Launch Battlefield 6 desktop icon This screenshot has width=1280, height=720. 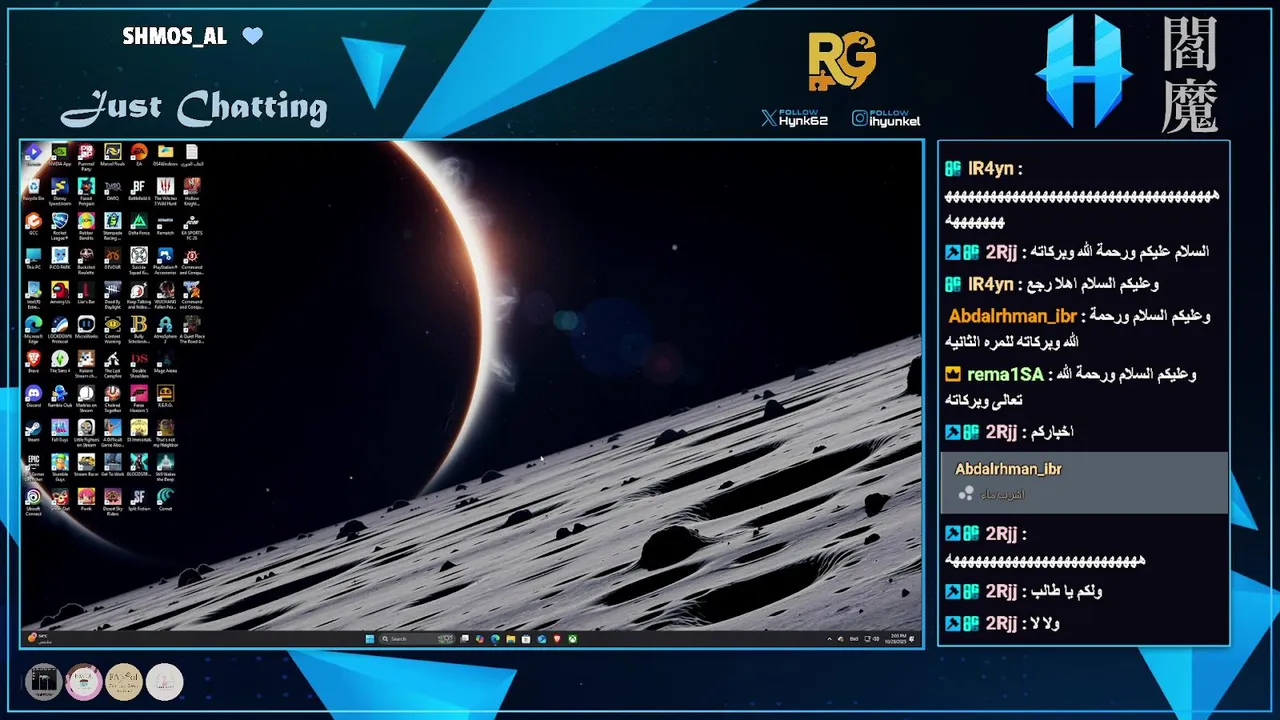pyautogui.click(x=139, y=189)
